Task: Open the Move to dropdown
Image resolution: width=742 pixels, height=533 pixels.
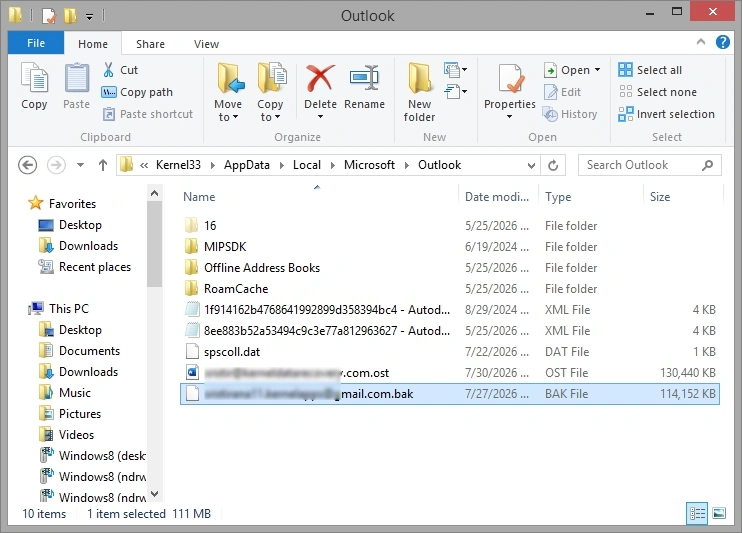Action: click(x=228, y=92)
